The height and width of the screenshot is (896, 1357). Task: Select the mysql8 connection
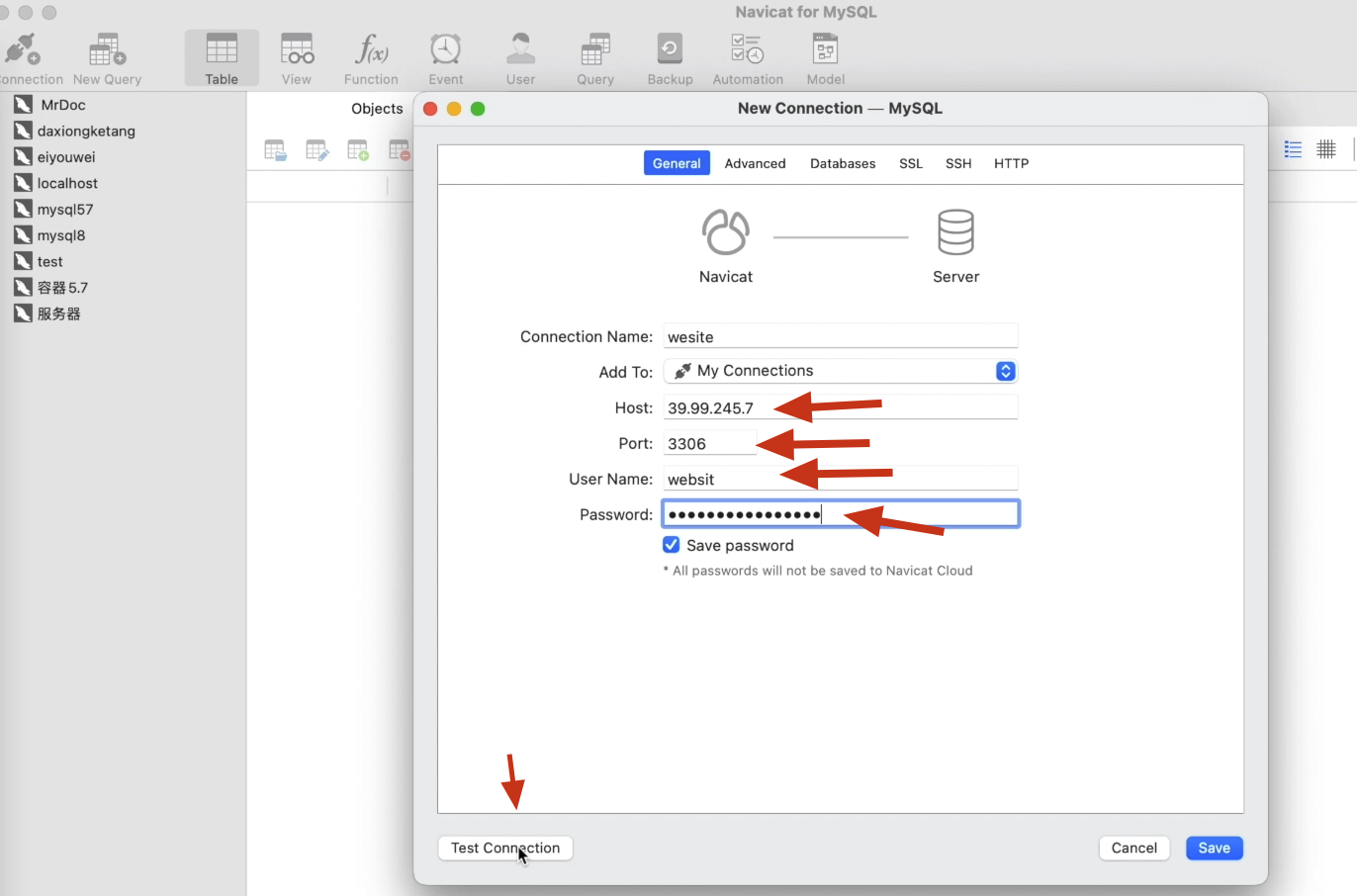pyautogui.click(x=50, y=235)
